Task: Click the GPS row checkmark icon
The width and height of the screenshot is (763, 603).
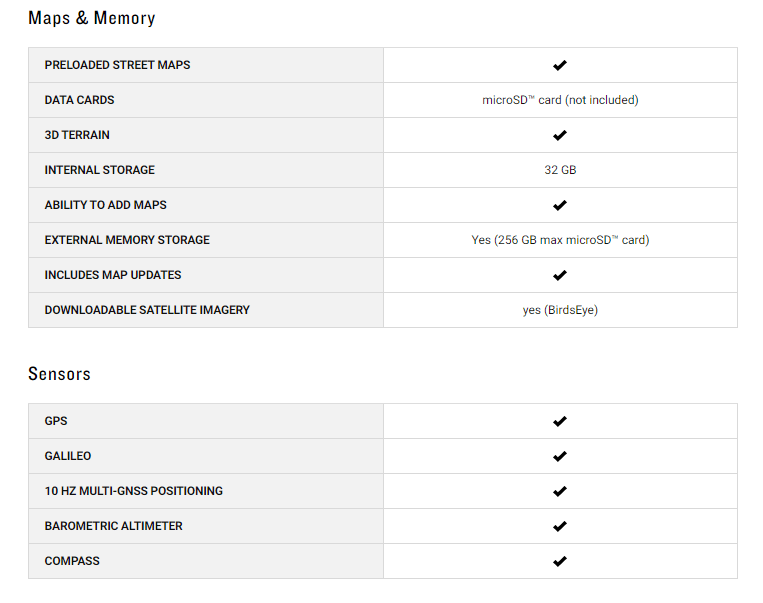Action: point(560,421)
